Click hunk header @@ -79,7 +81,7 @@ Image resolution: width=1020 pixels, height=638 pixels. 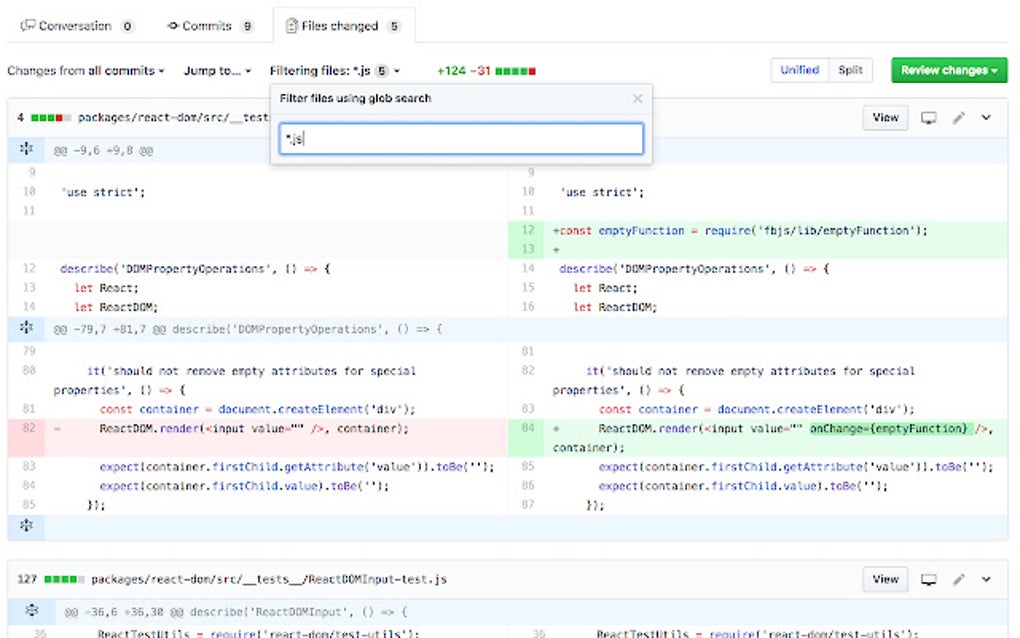pos(248,329)
